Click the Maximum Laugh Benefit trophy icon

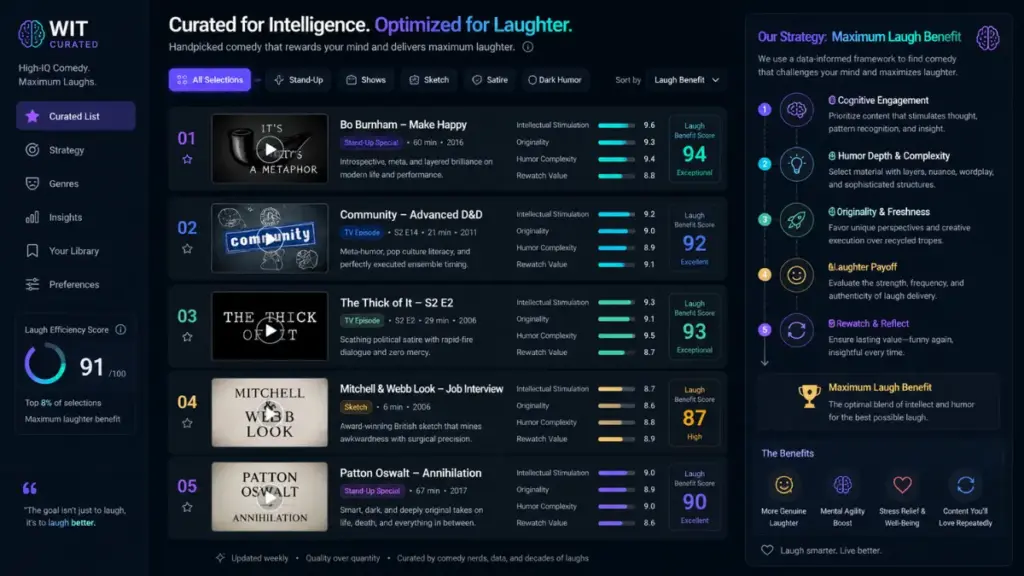809,396
